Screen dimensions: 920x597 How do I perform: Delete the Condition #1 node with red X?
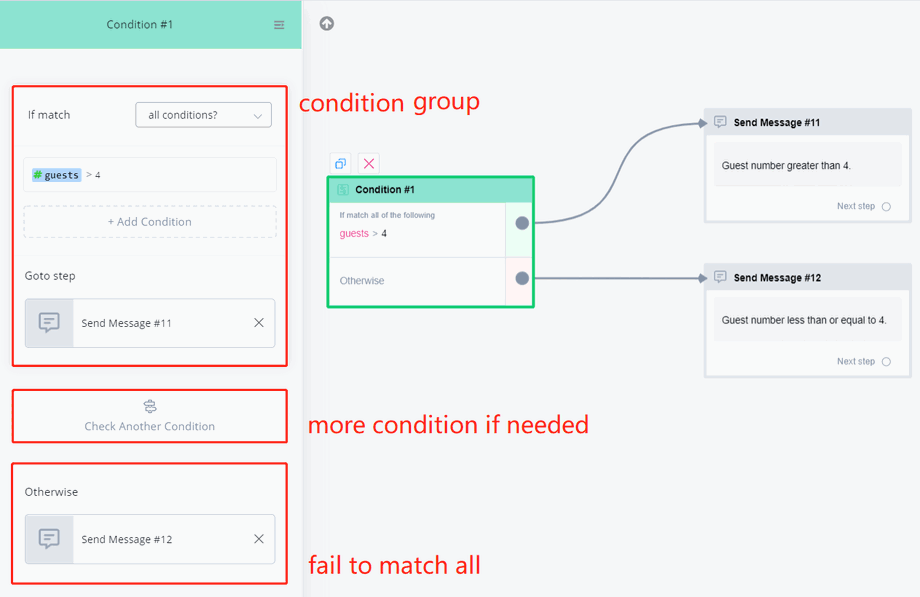tap(369, 163)
